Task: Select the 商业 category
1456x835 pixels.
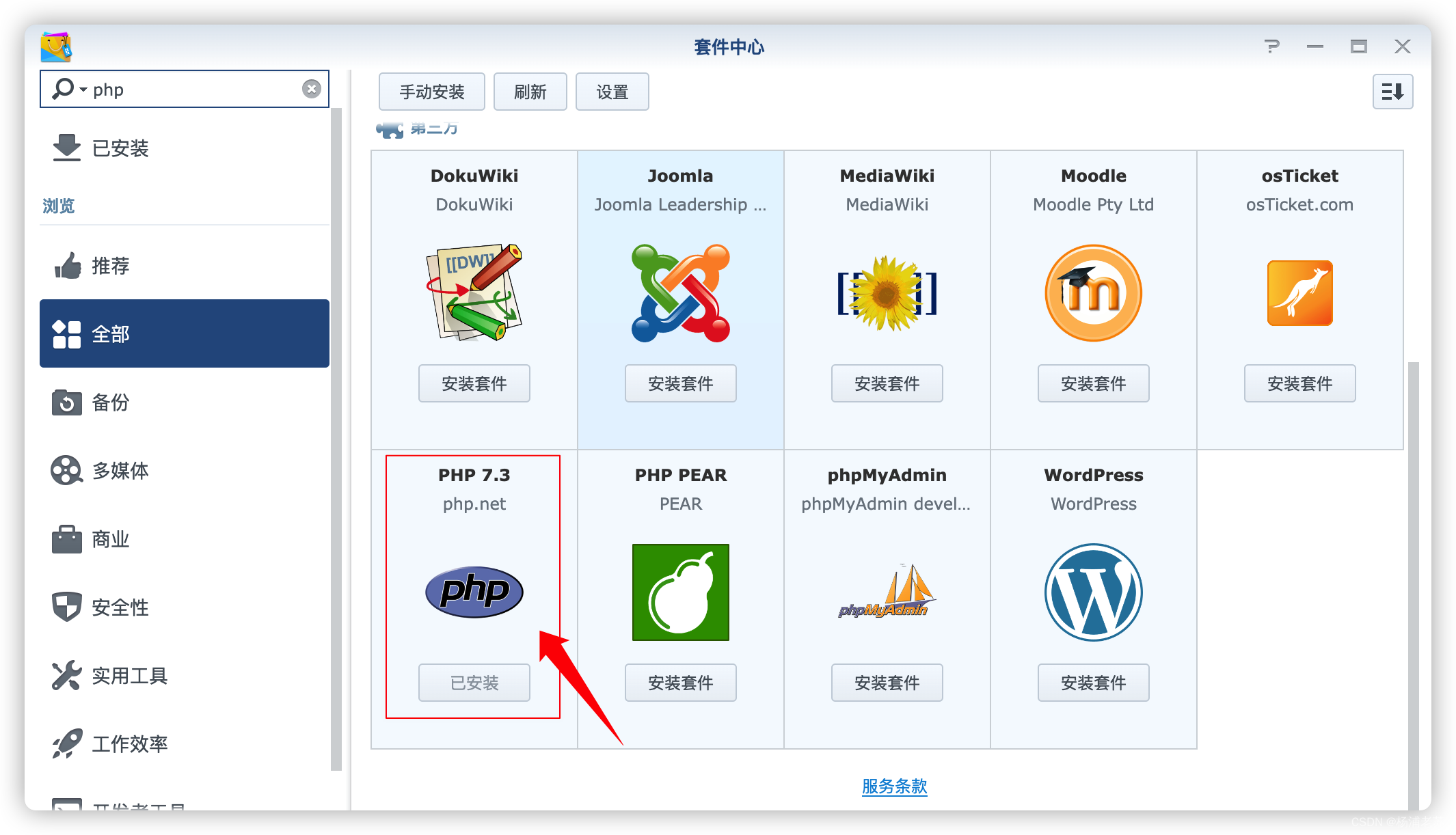Action: tap(185, 539)
